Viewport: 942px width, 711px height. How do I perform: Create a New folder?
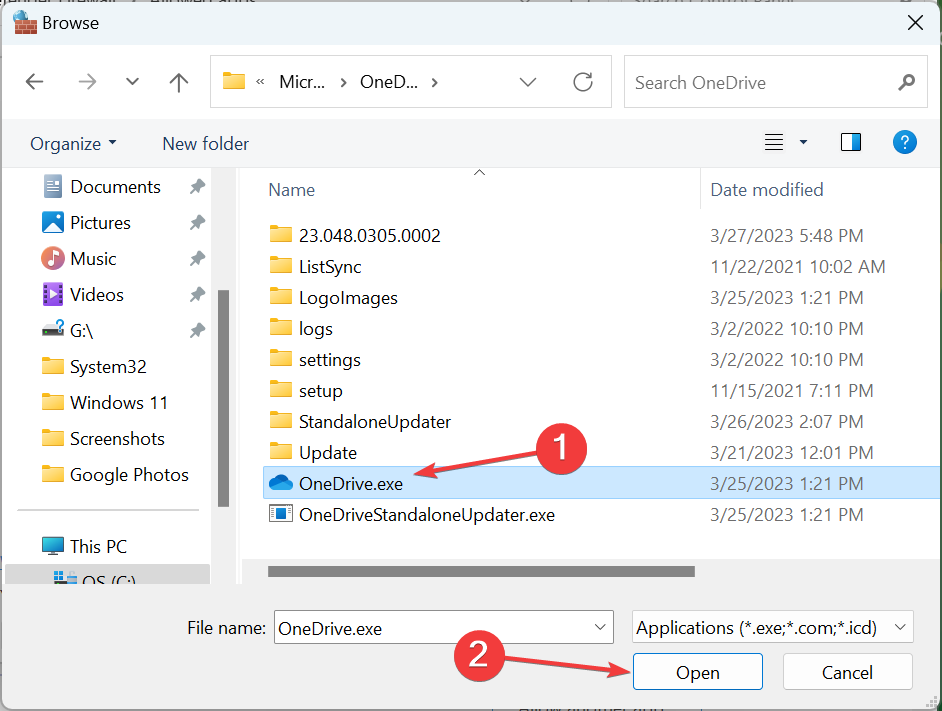point(205,144)
